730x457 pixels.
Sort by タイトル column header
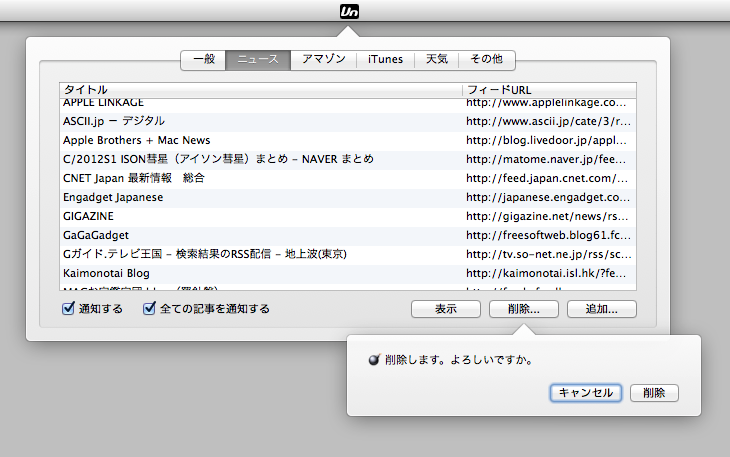[x=260, y=90]
